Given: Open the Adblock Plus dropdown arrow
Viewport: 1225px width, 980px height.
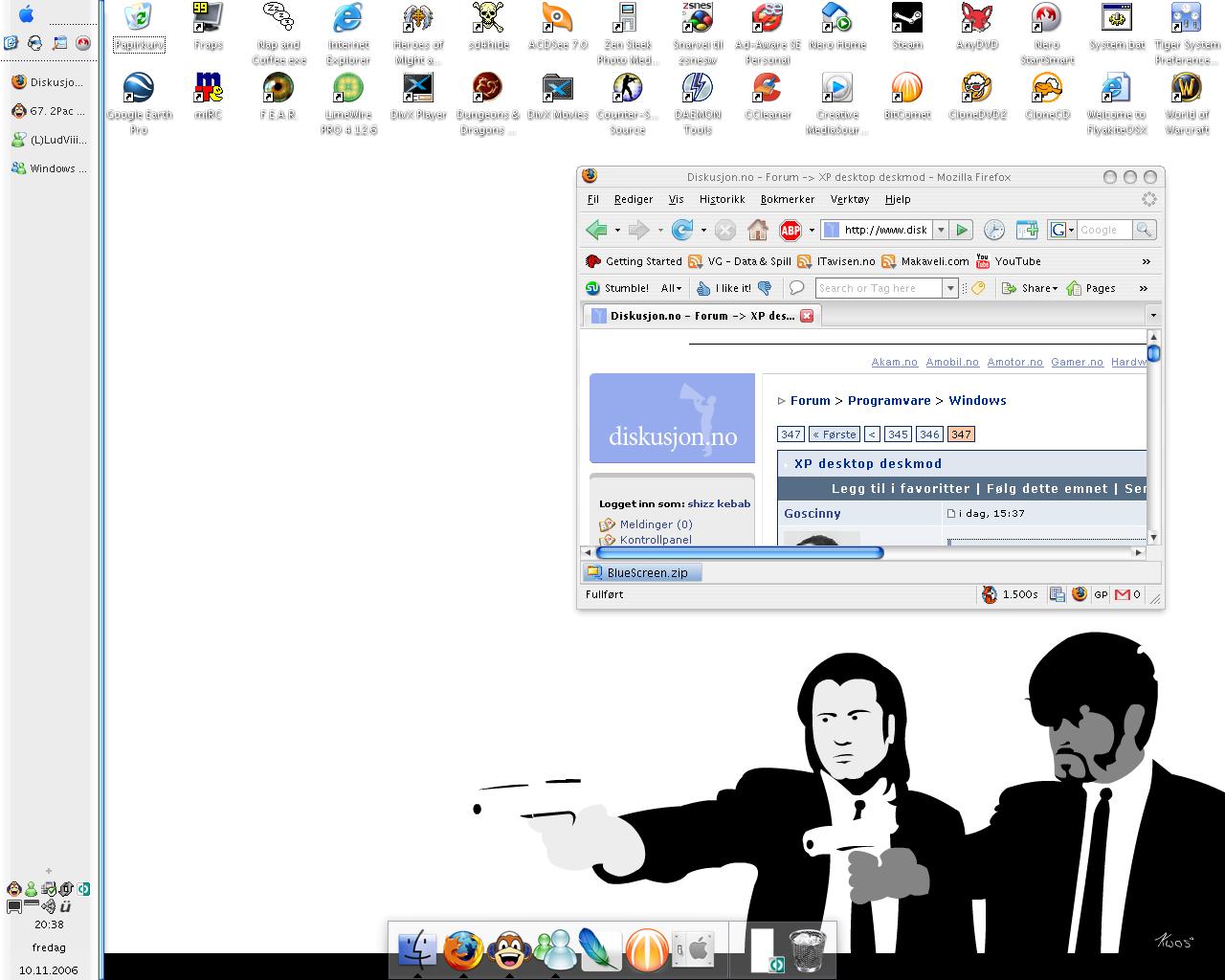Looking at the screenshot, I should [x=812, y=230].
